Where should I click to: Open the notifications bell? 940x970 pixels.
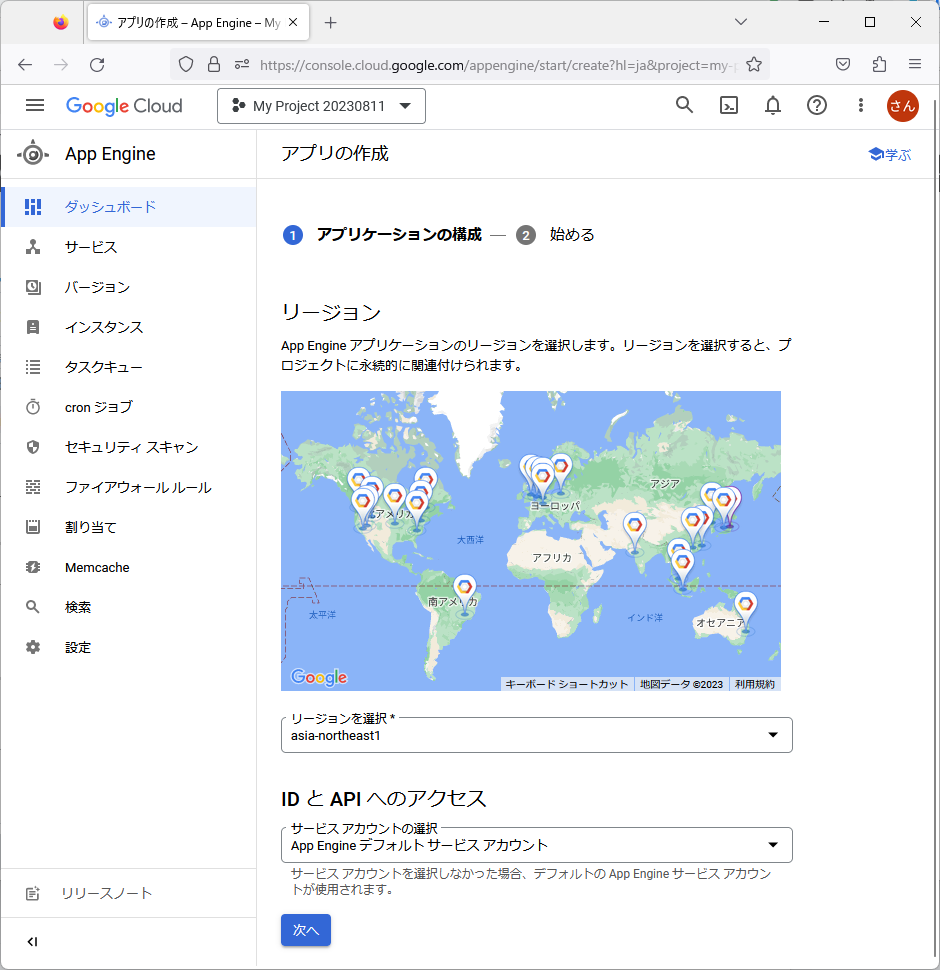tap(773, 106)
